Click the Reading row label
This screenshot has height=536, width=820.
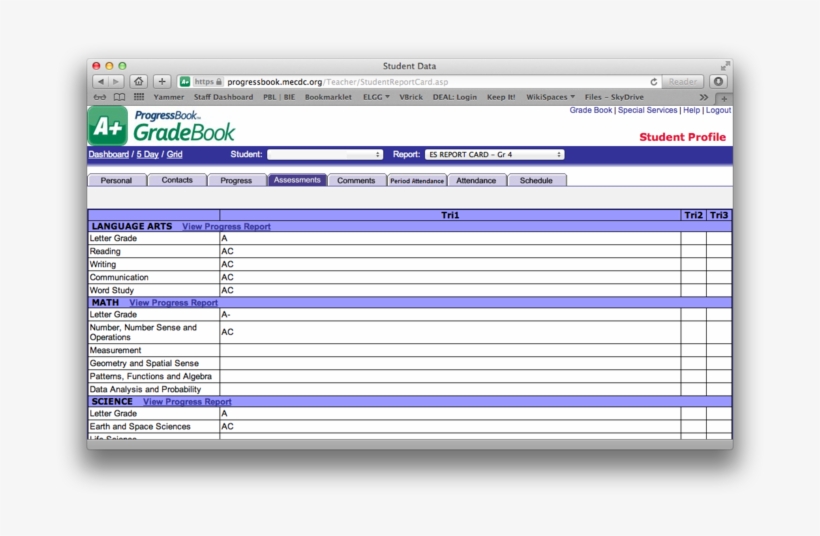click(105, 251)
